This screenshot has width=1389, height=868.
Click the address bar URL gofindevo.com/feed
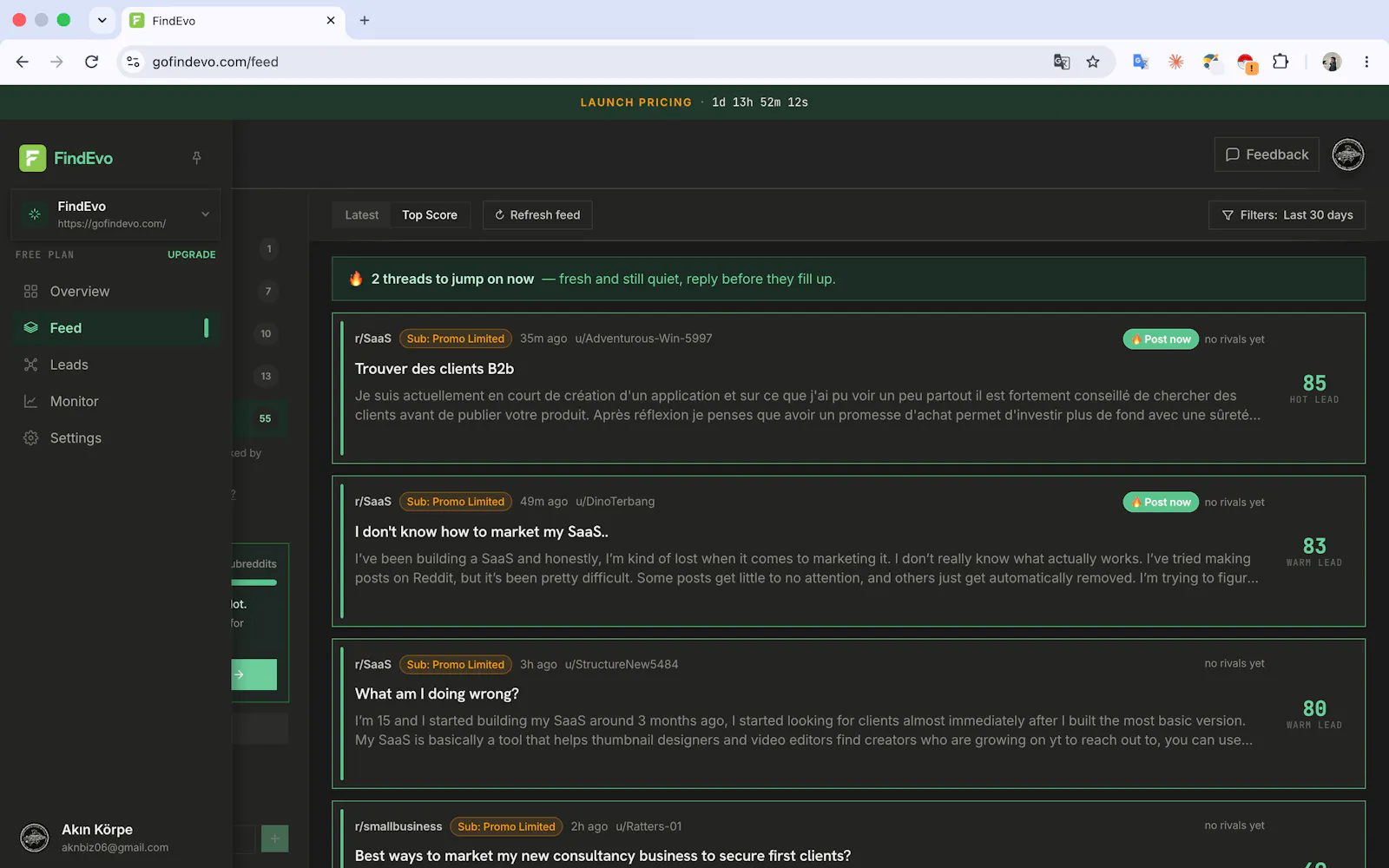[x=215, y=62]
